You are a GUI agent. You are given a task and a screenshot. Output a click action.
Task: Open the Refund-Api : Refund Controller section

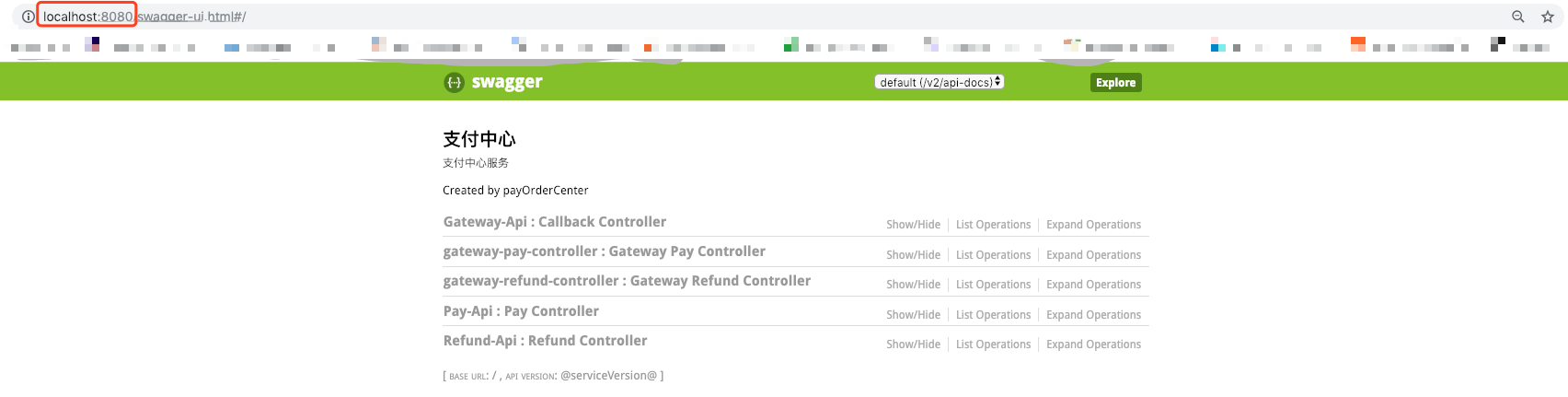(x=545, y=341)
